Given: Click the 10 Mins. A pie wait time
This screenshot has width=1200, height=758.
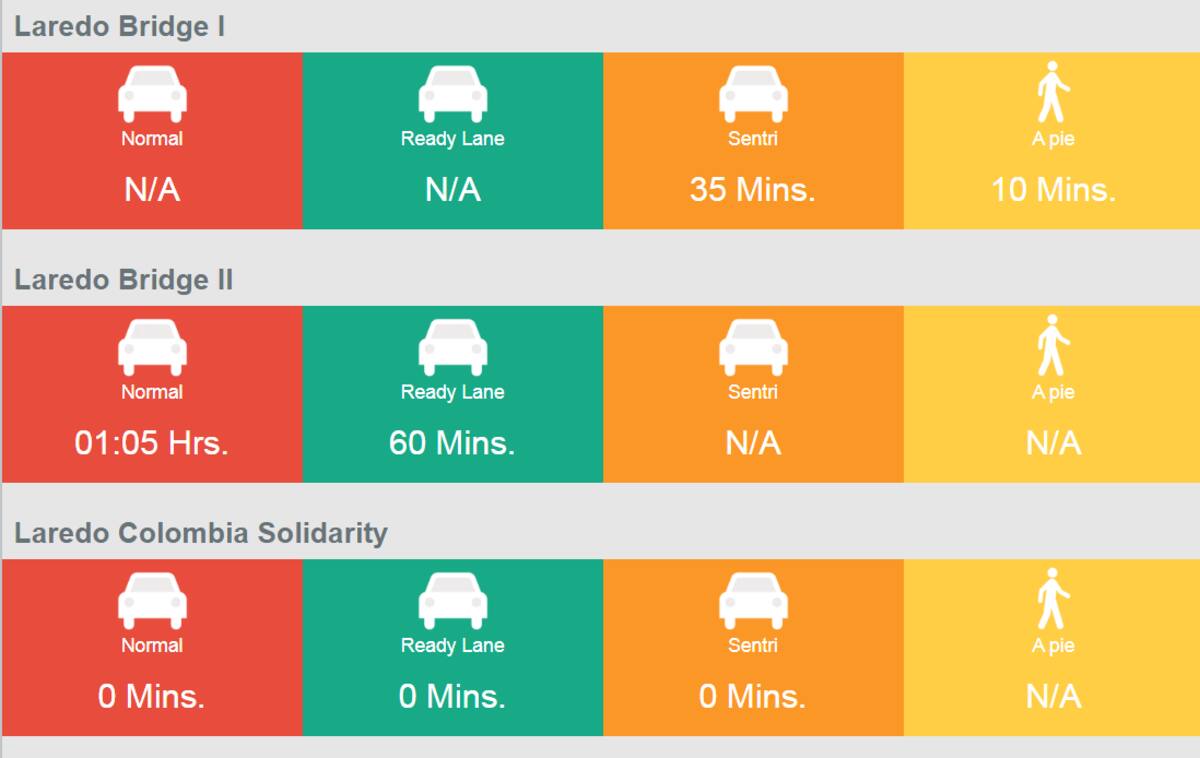Looking at the screenshot, I should click(x=1053, y=189).
